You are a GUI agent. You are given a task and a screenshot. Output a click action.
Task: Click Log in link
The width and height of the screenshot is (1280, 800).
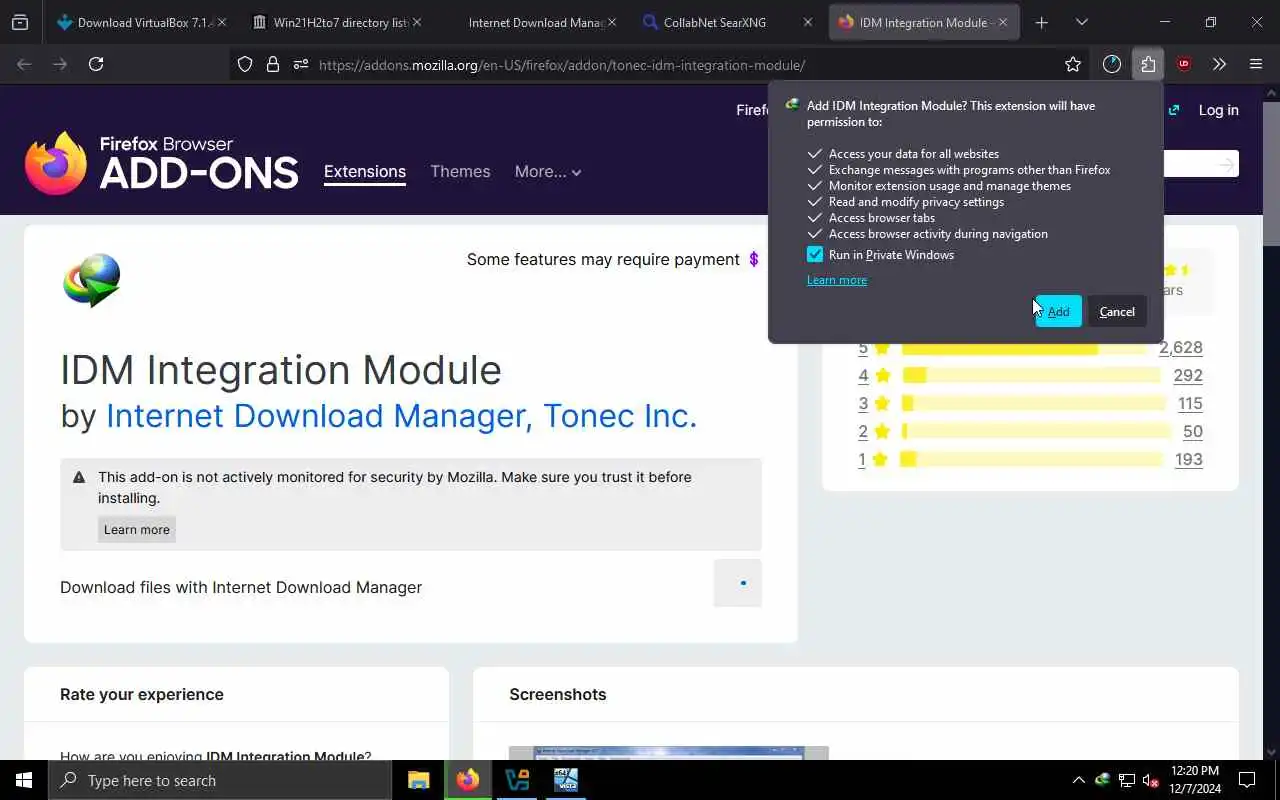coord(1218,110)
